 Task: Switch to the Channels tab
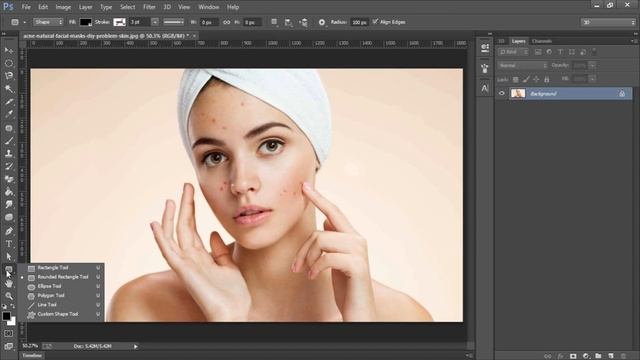(x=542, y=41)
